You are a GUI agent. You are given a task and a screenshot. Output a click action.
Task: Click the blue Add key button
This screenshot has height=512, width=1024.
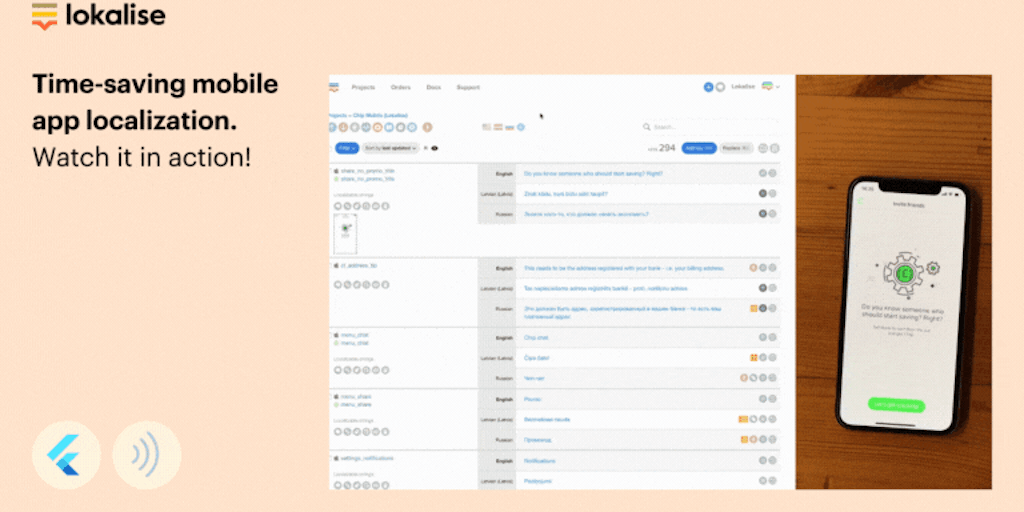(699, 148)
